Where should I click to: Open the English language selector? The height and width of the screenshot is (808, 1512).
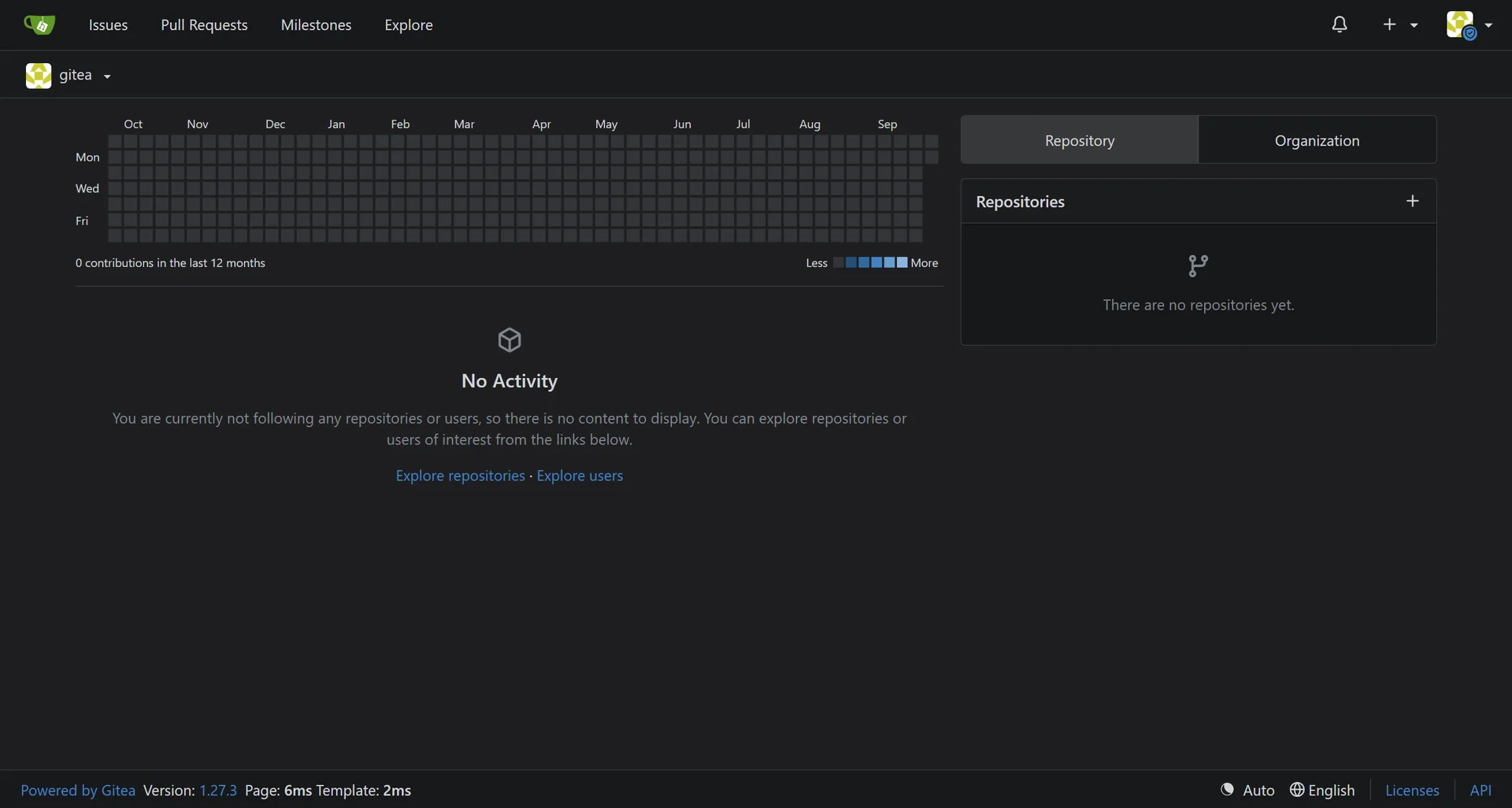[x=1322, y=790]
